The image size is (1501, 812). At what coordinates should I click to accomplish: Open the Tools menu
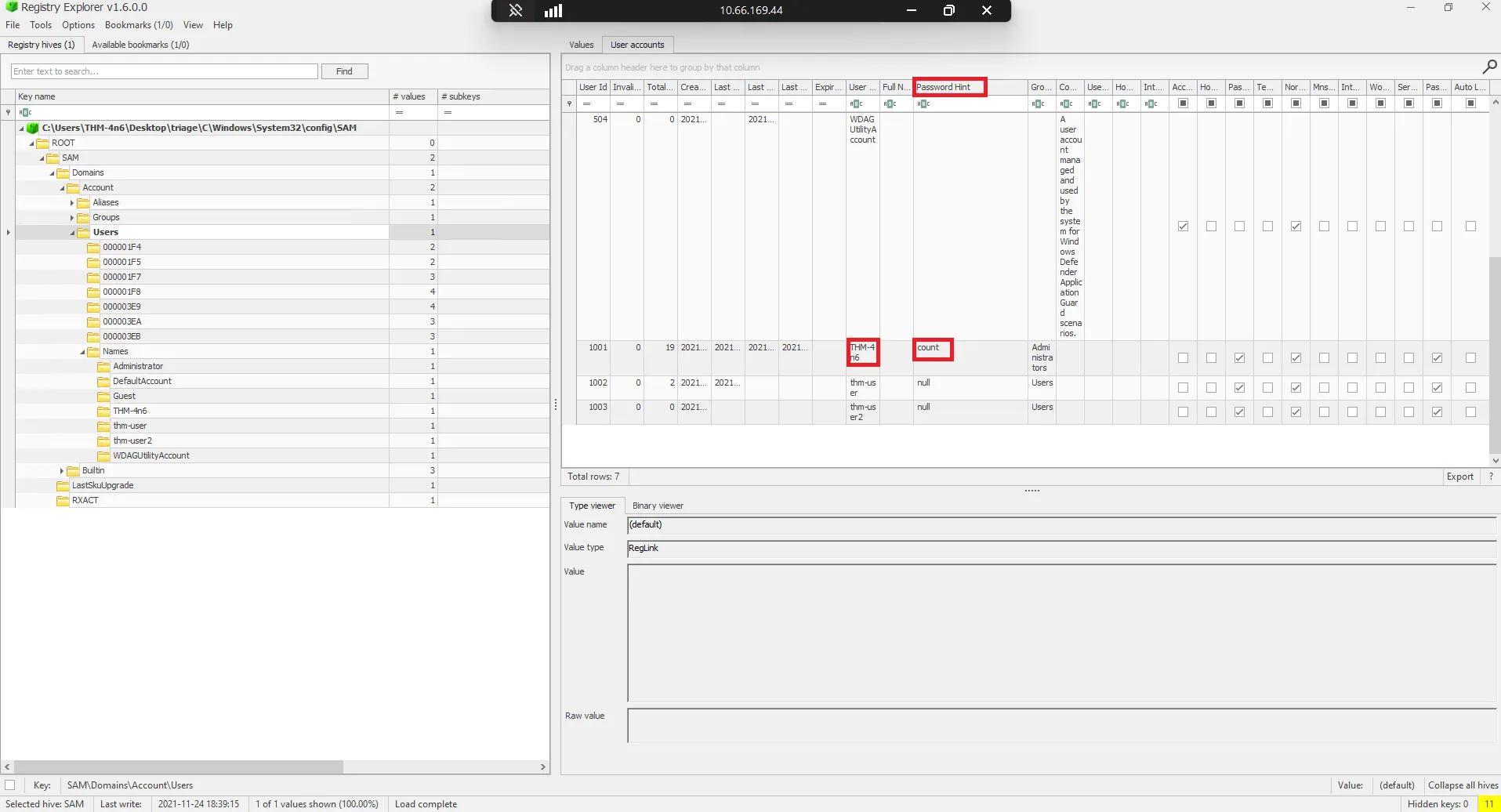41,25
